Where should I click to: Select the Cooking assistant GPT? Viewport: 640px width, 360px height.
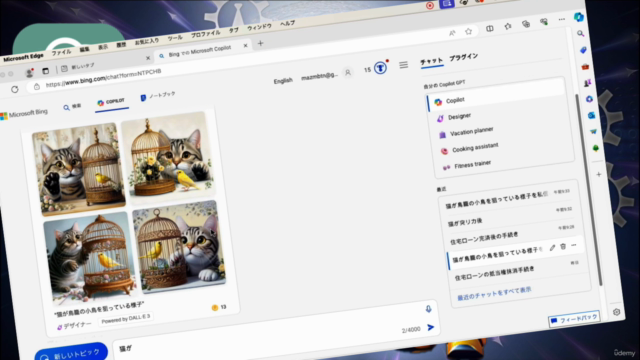coord(475,148)
